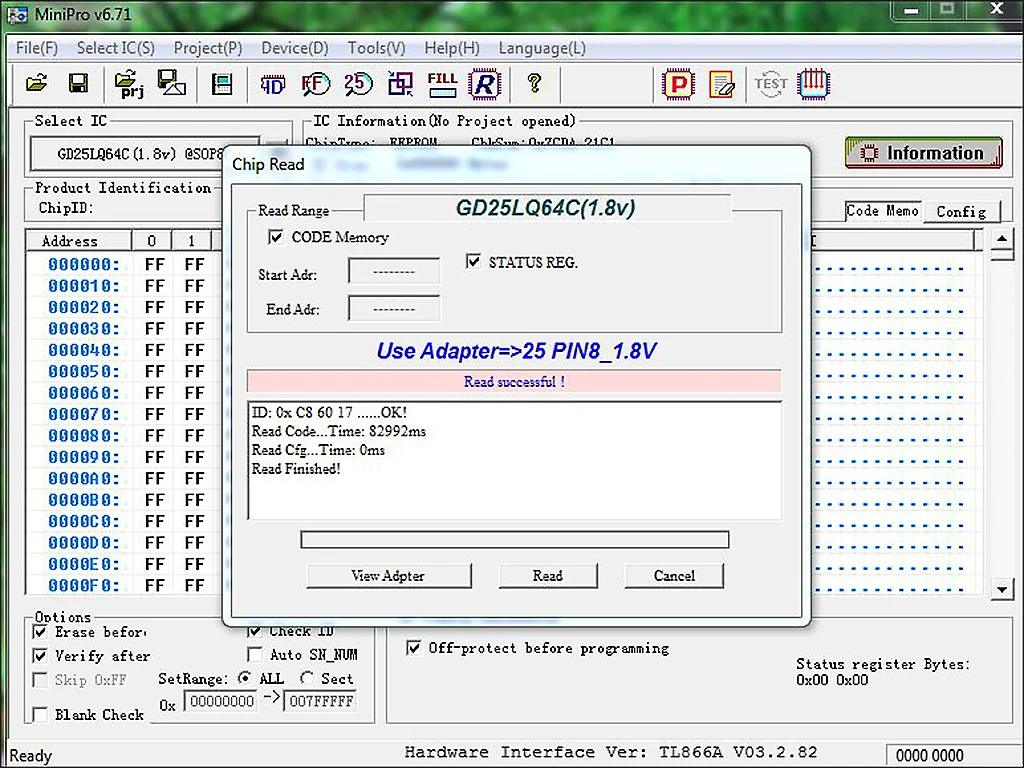The image size is (1024, 768).
Task: Click the 'Read successful !' status text
Action: point(515,381)
